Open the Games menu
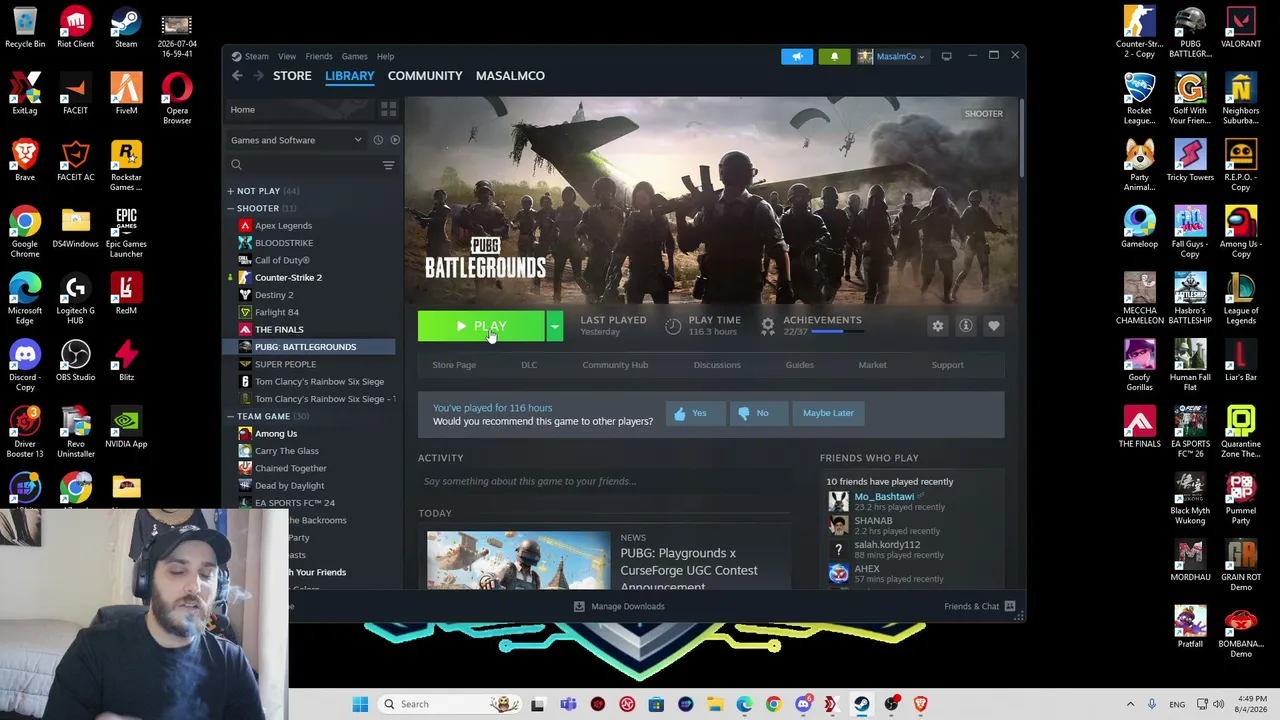Screen dimensions: 1280x720 [354, 56]
